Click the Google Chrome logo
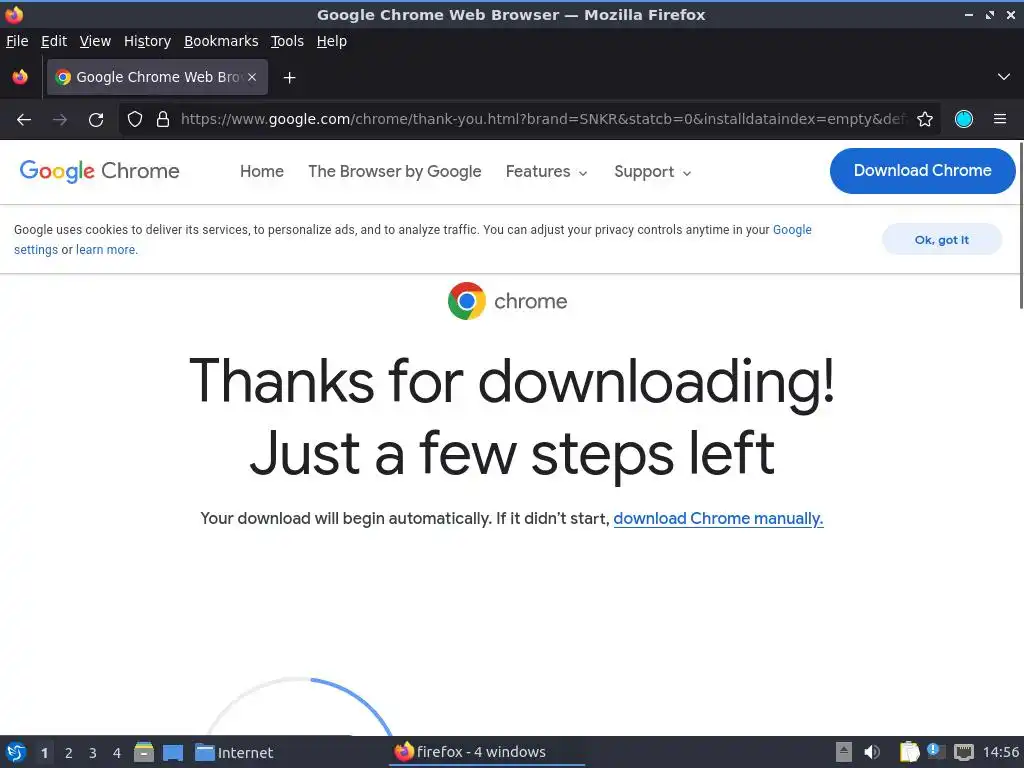Image resolution: width=1024 pixels, height=768 pixels. tap(99, 171)
